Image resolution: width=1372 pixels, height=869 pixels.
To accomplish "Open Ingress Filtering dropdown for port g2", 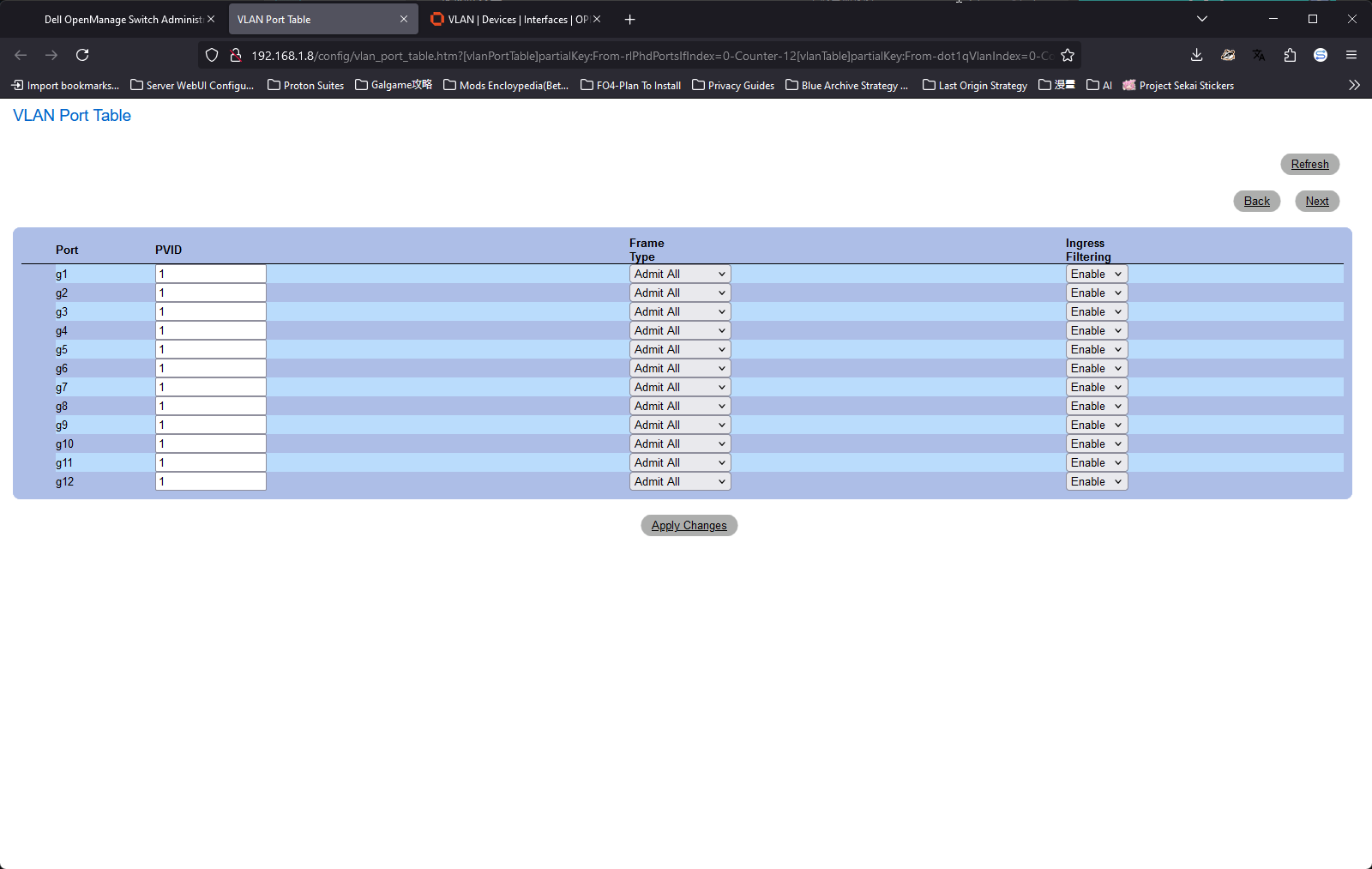I will 1097,293.
